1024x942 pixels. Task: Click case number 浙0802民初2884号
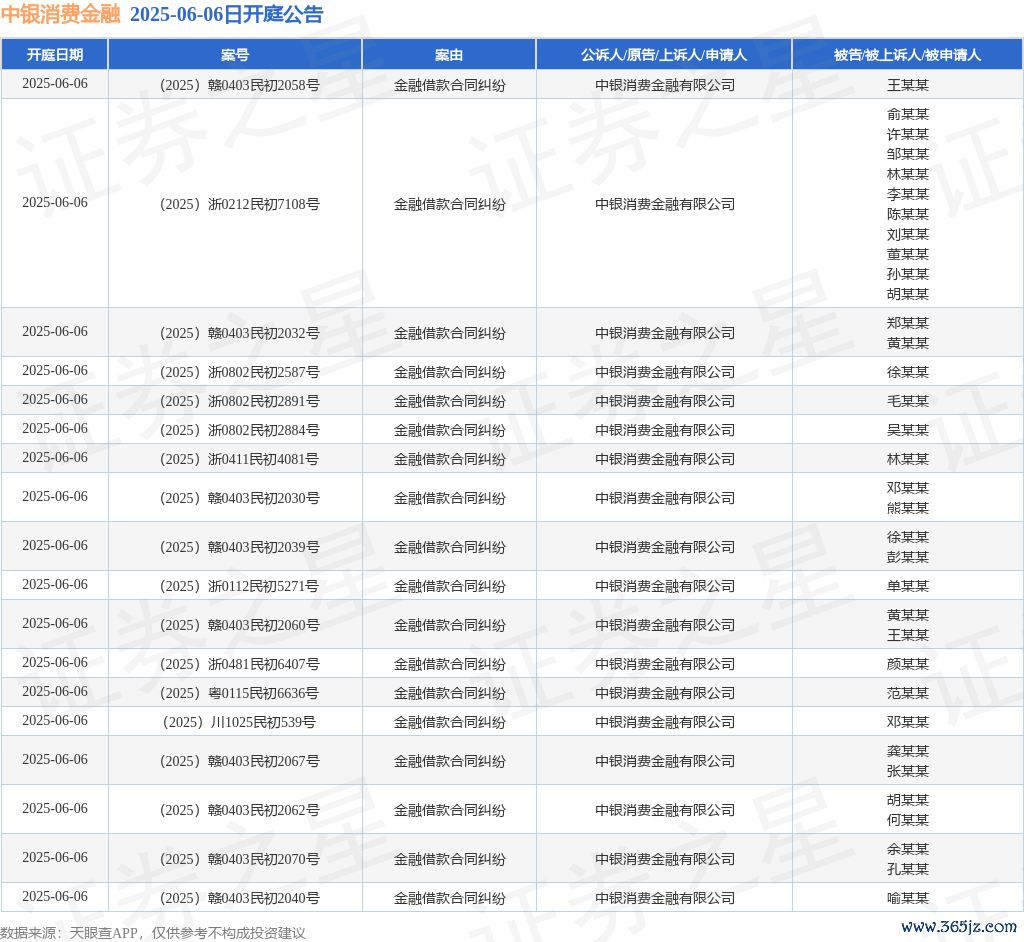tap(240, 430)
